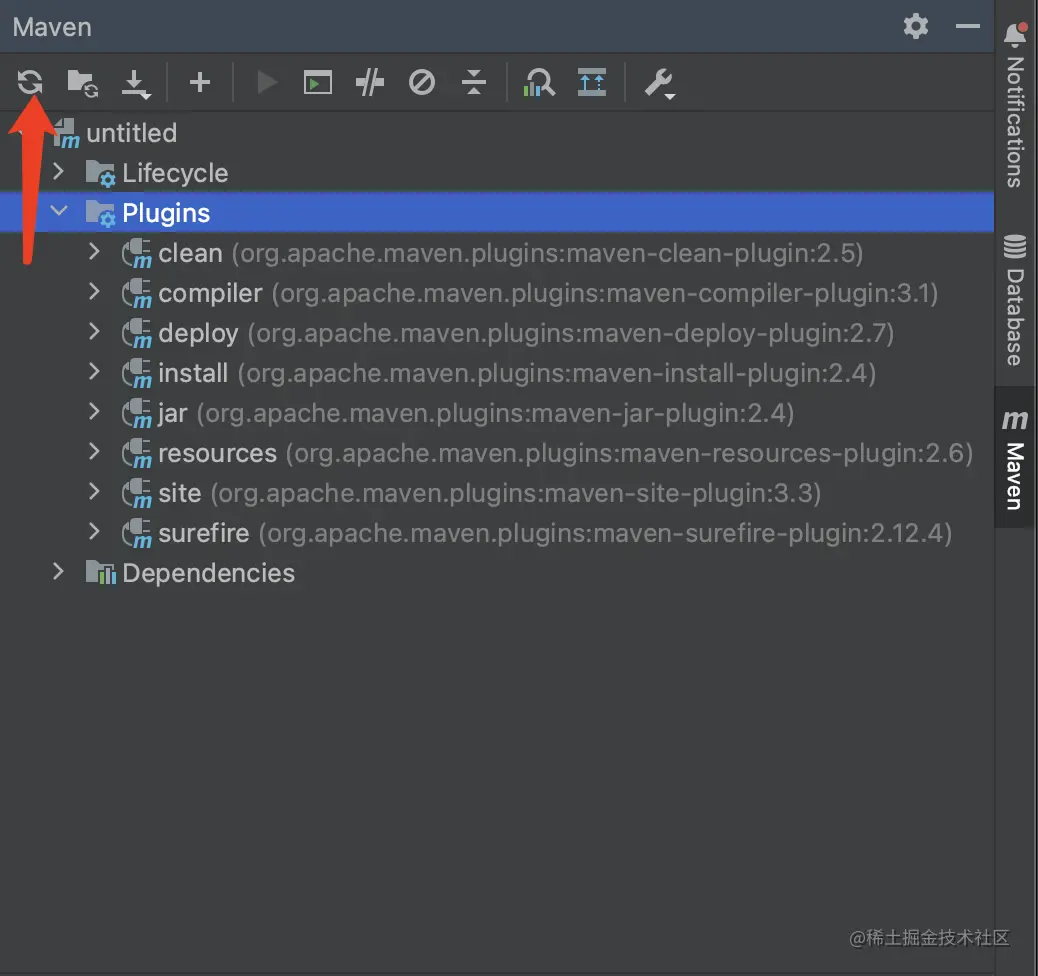Click the install plugin icon

pyautogui.click(x=137, y=373)
